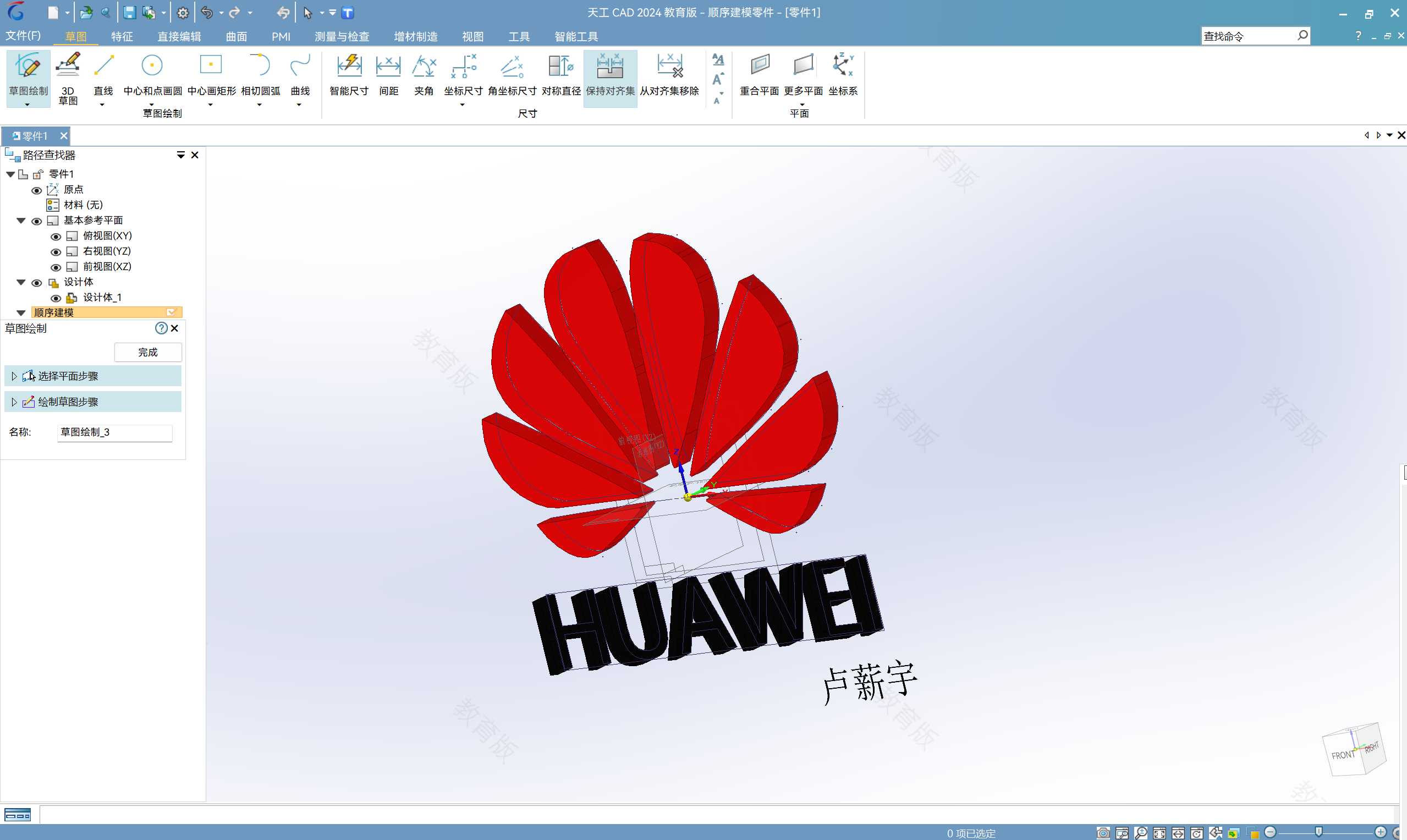The width and height of the screenshot is (1407, 840).
Task: Collapse the 顺序建模 section
Action: [21, 313]
